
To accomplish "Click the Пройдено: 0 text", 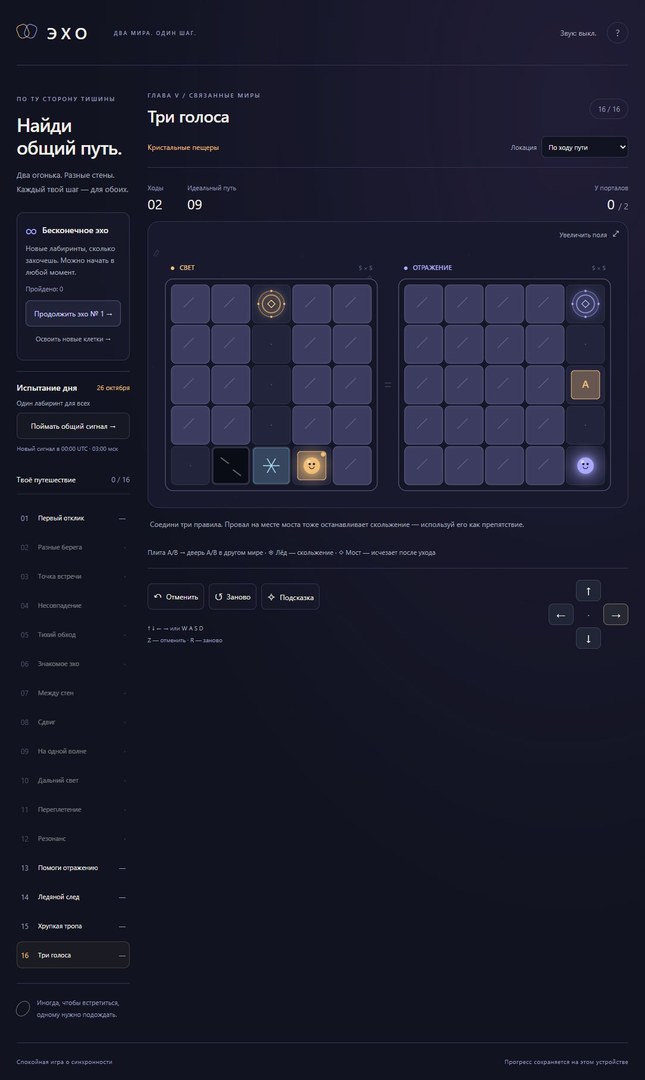I will click(44, 289).
